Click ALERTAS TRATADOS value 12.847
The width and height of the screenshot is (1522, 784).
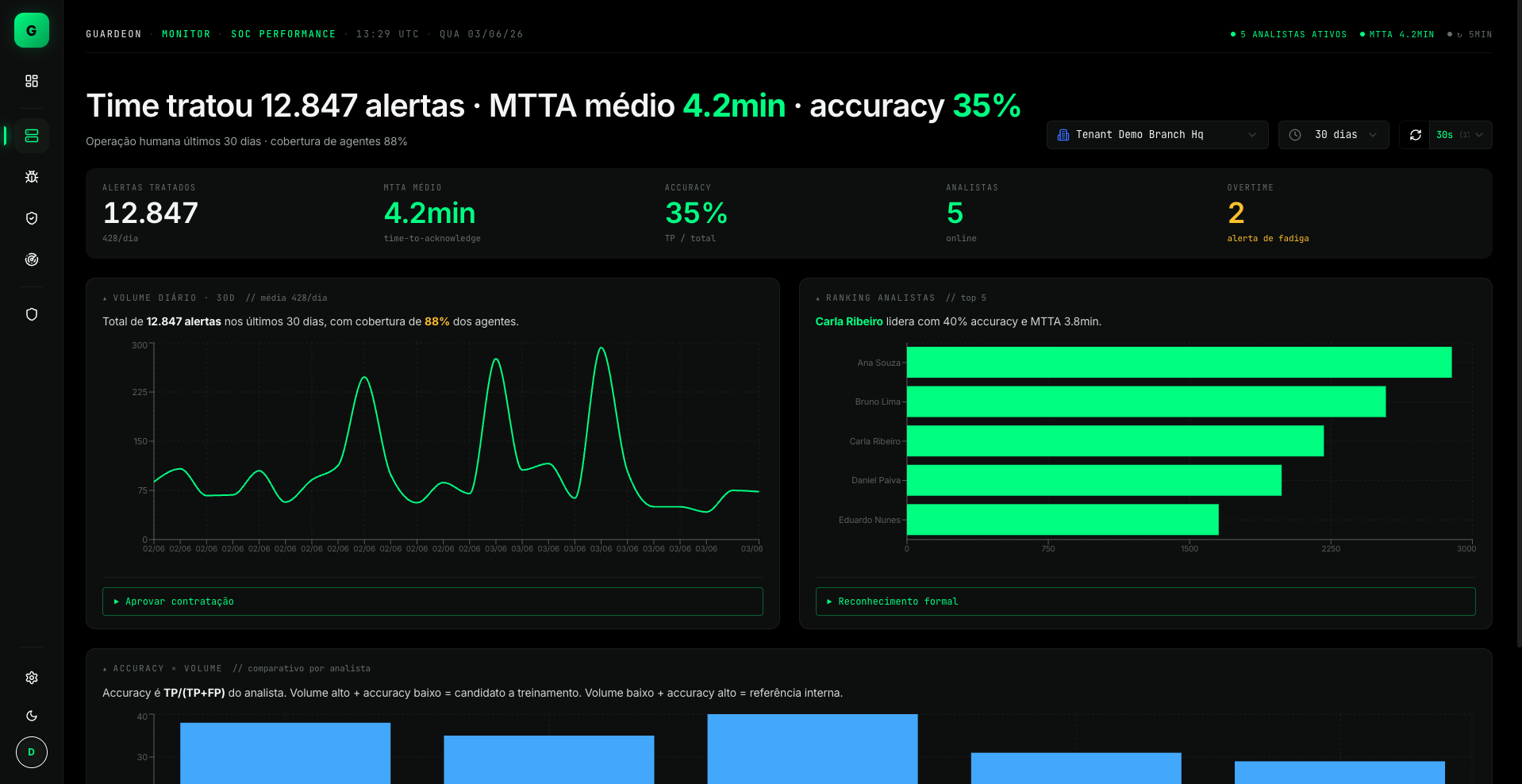pyautogui.click(x=151, y=213)
